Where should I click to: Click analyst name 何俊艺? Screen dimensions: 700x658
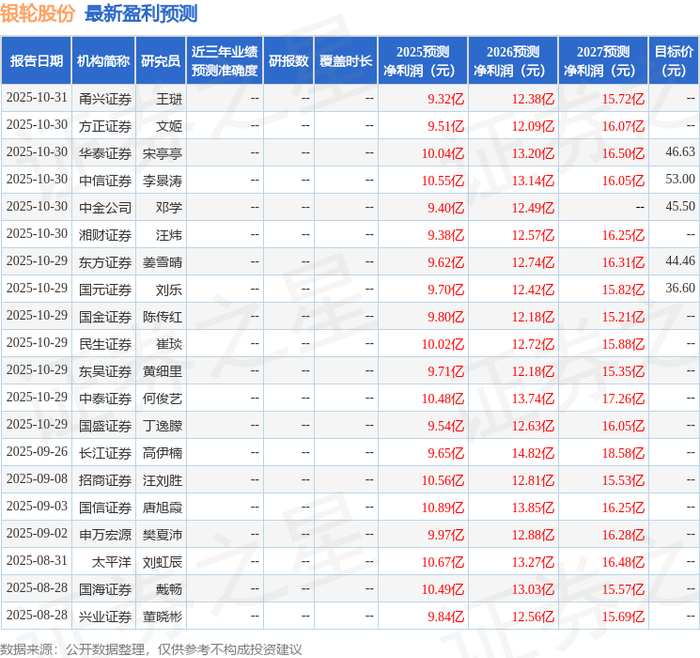click(x=162, y=398)
